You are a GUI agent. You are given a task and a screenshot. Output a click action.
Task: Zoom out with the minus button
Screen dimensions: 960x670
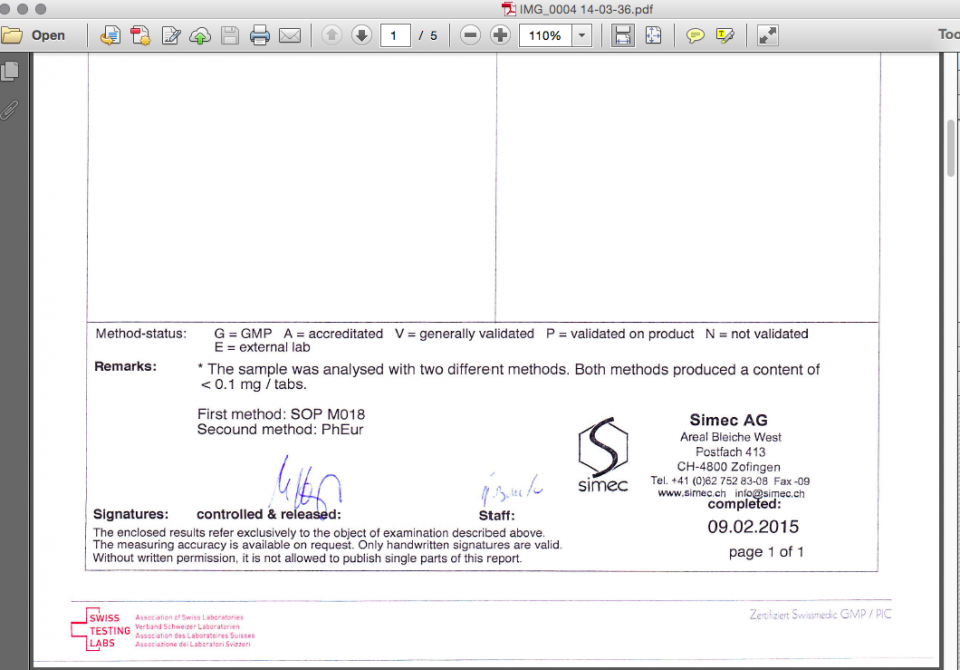click(x=470, y=35)
